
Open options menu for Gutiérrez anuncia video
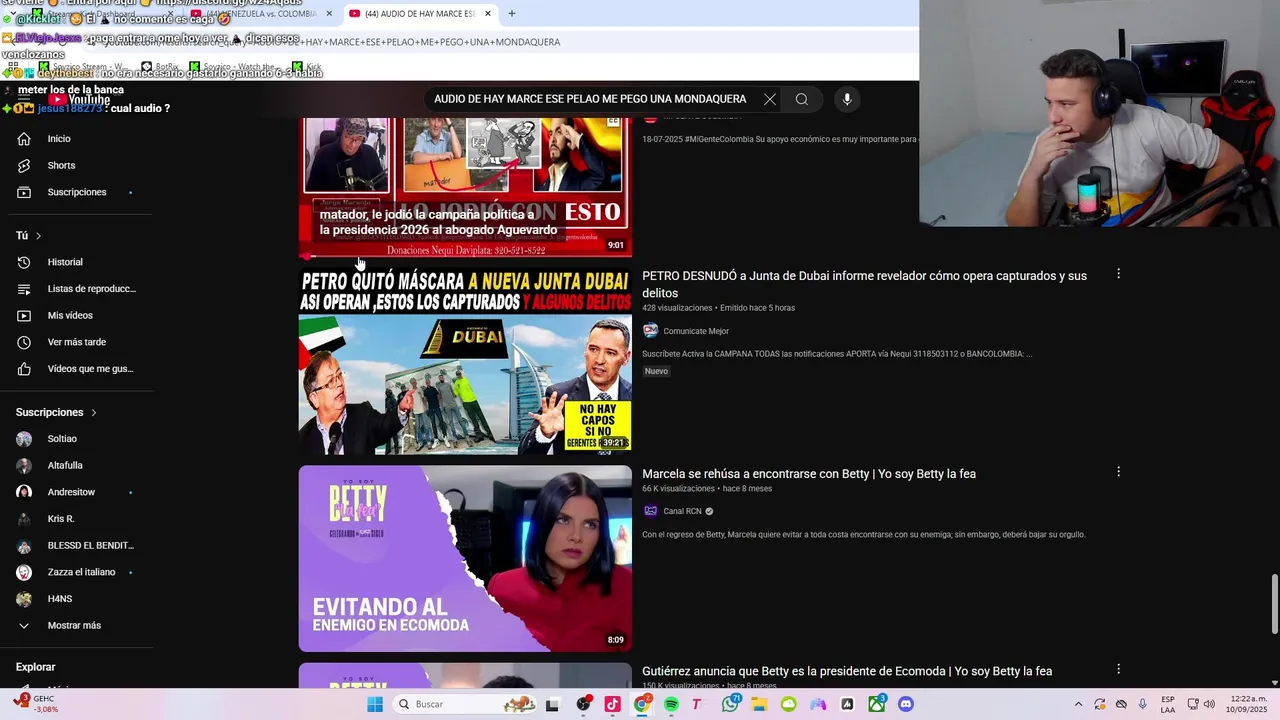click(x=1118, y=669)
